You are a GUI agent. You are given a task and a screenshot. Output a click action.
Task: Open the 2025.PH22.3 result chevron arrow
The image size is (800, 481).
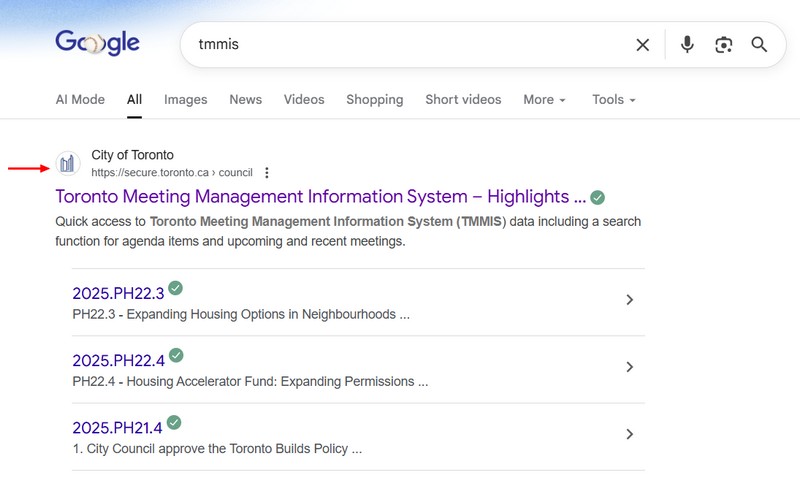(629, 300)
